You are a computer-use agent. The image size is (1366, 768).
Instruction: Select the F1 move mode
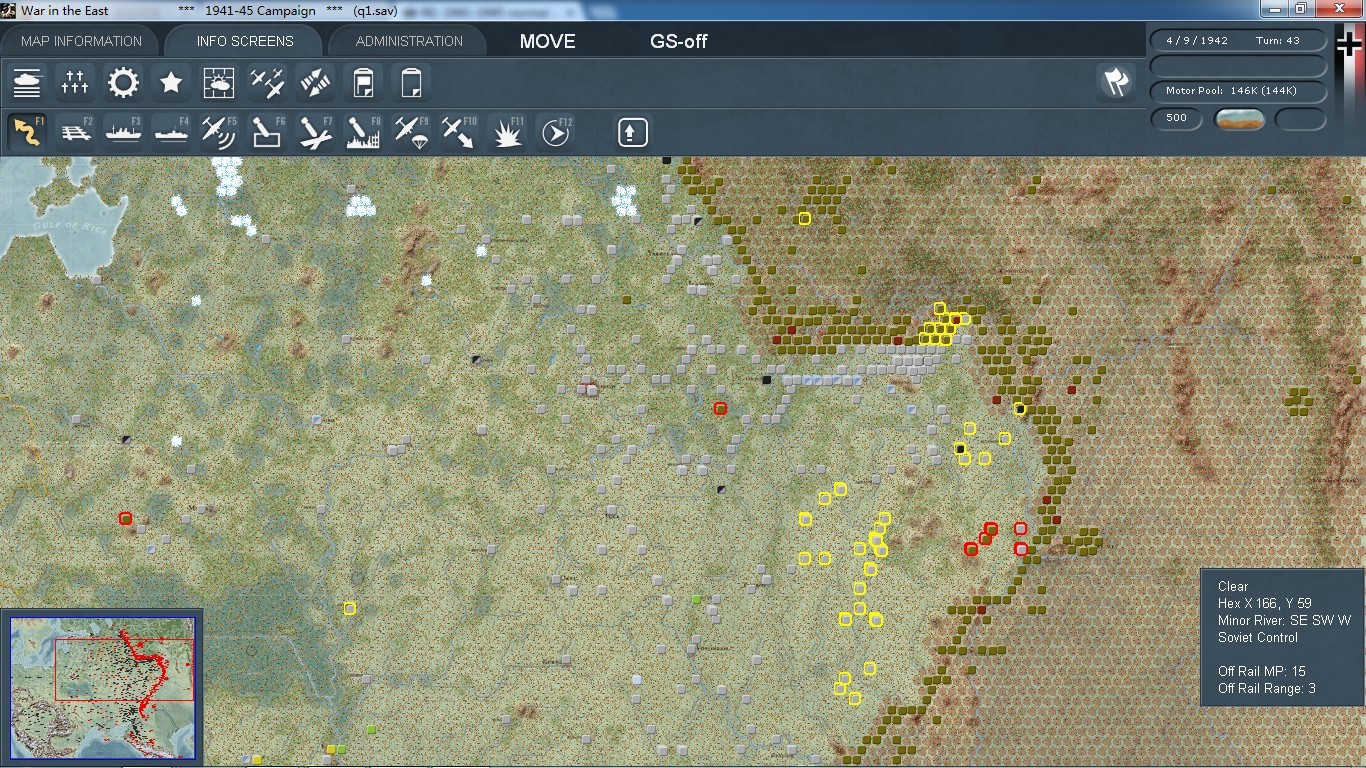tap(27, 132)
